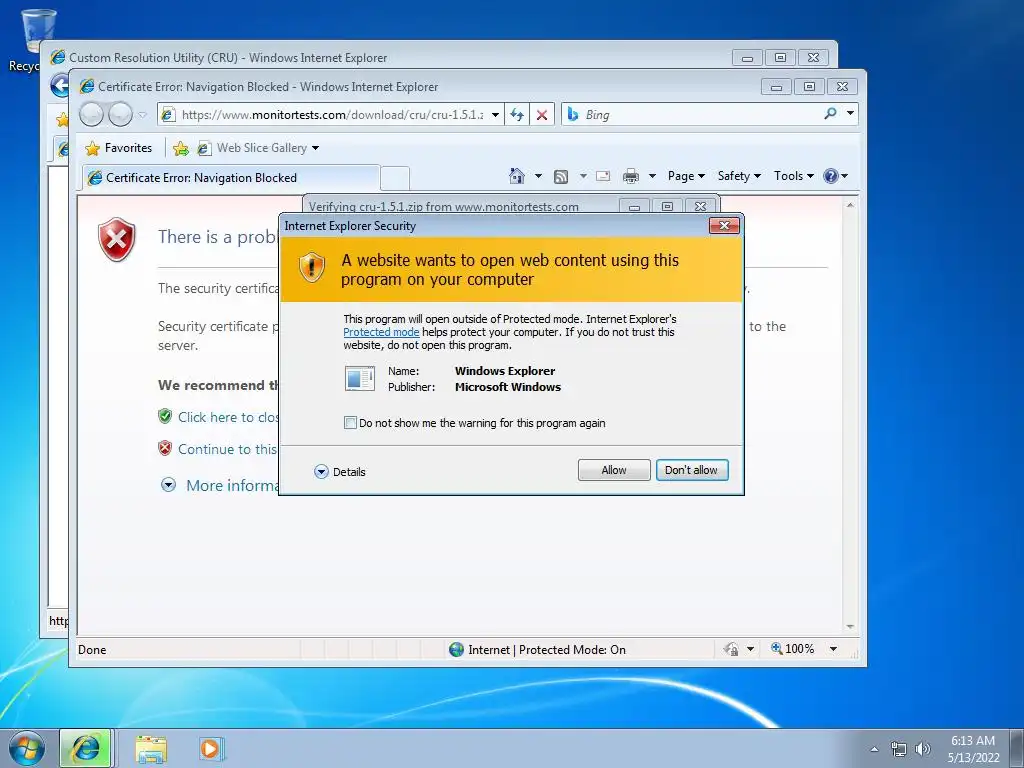Open Web Slice Gallery
Screen dimensions: 1024x768
[259, 148]
